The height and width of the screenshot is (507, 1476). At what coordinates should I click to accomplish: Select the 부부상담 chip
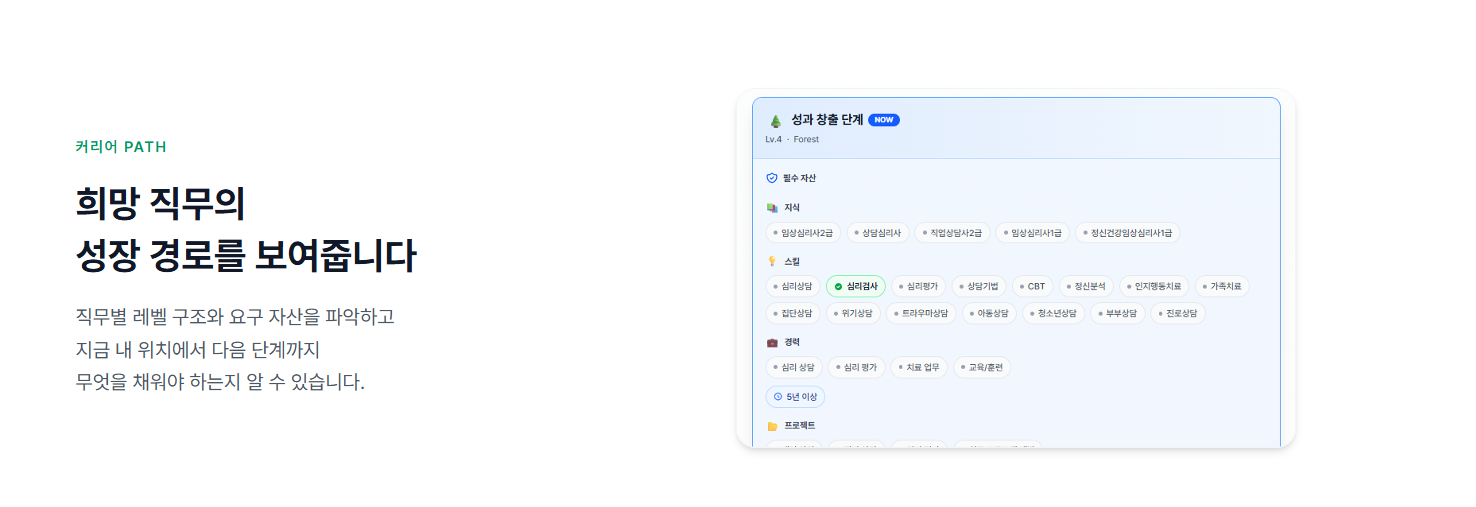[1118, 313]
